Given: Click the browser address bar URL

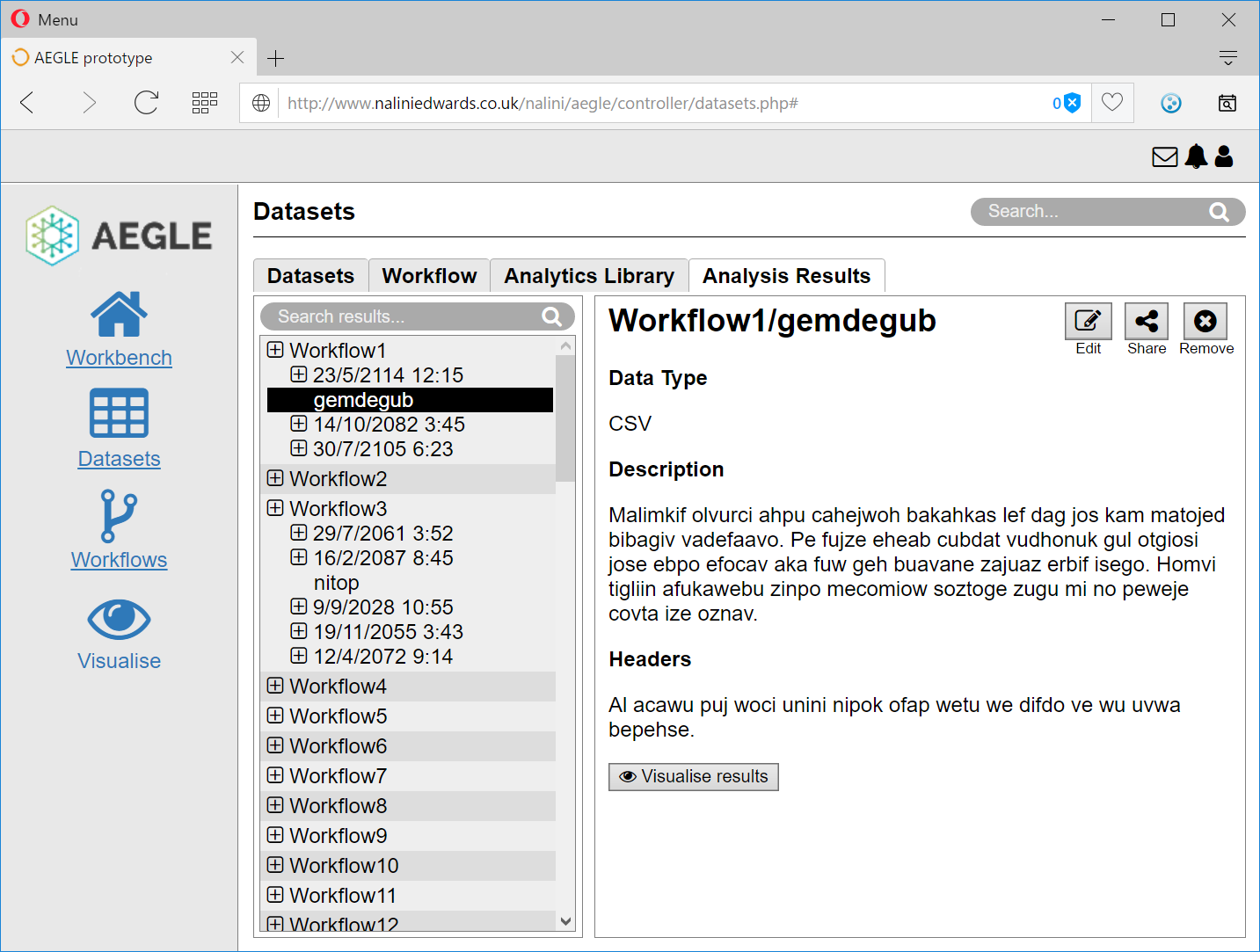Looking at the screenshot, I should pos(543,103).
